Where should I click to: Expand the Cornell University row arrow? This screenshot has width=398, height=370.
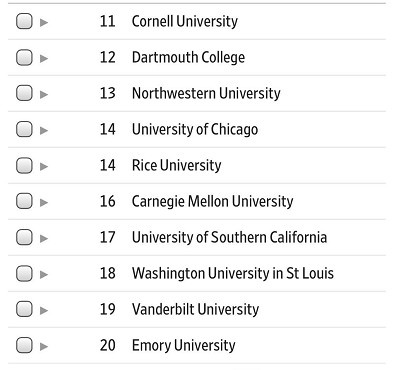(44, 23)
